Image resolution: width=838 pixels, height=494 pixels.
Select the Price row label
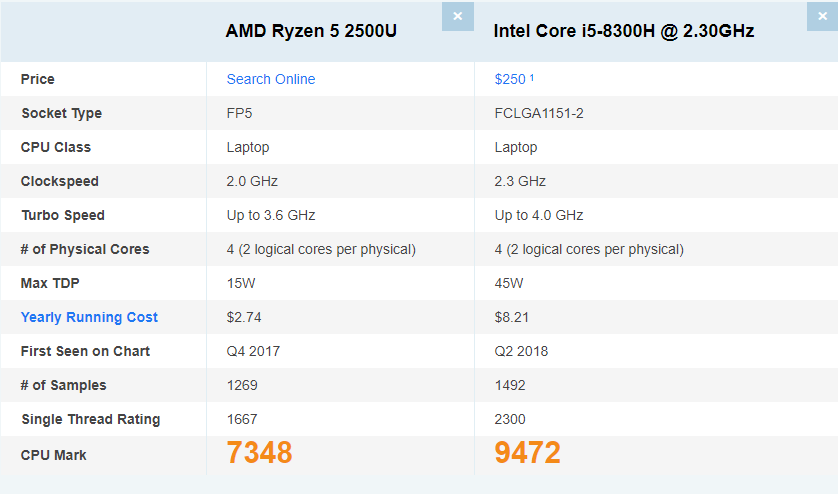(38, 79)
